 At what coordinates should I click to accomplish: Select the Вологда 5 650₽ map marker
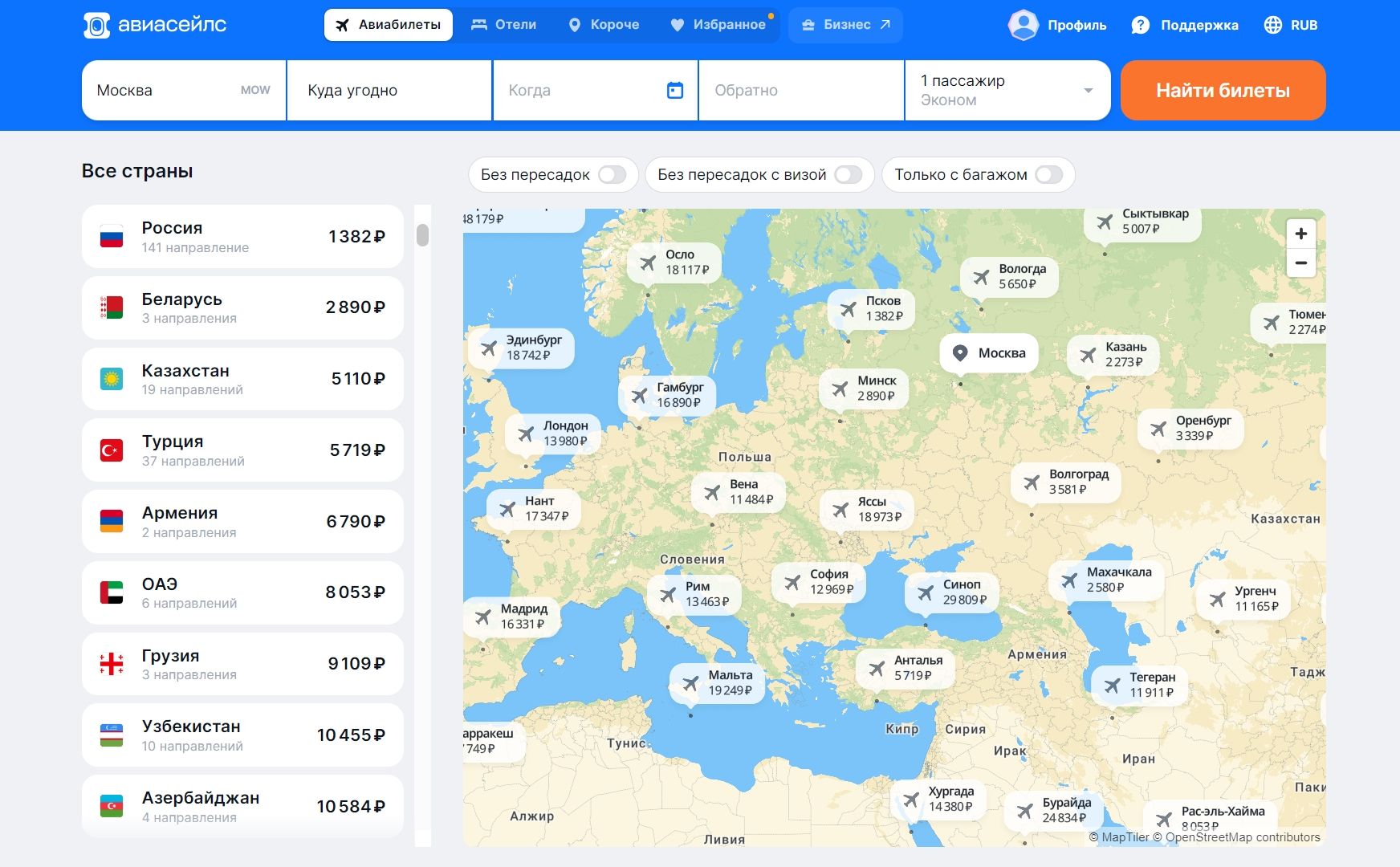point(1009,276)
